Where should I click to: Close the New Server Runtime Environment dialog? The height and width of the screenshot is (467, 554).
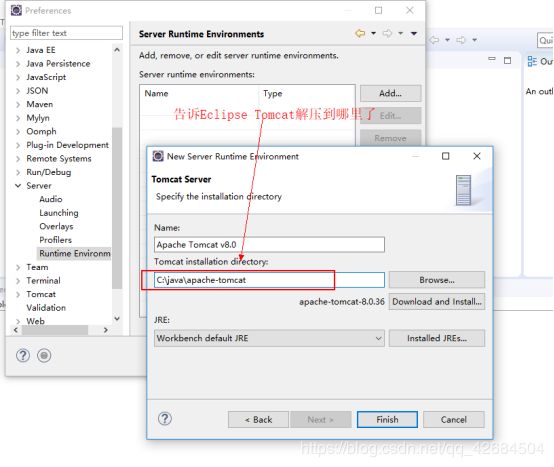pyautogui.click(x=477, y=156)
